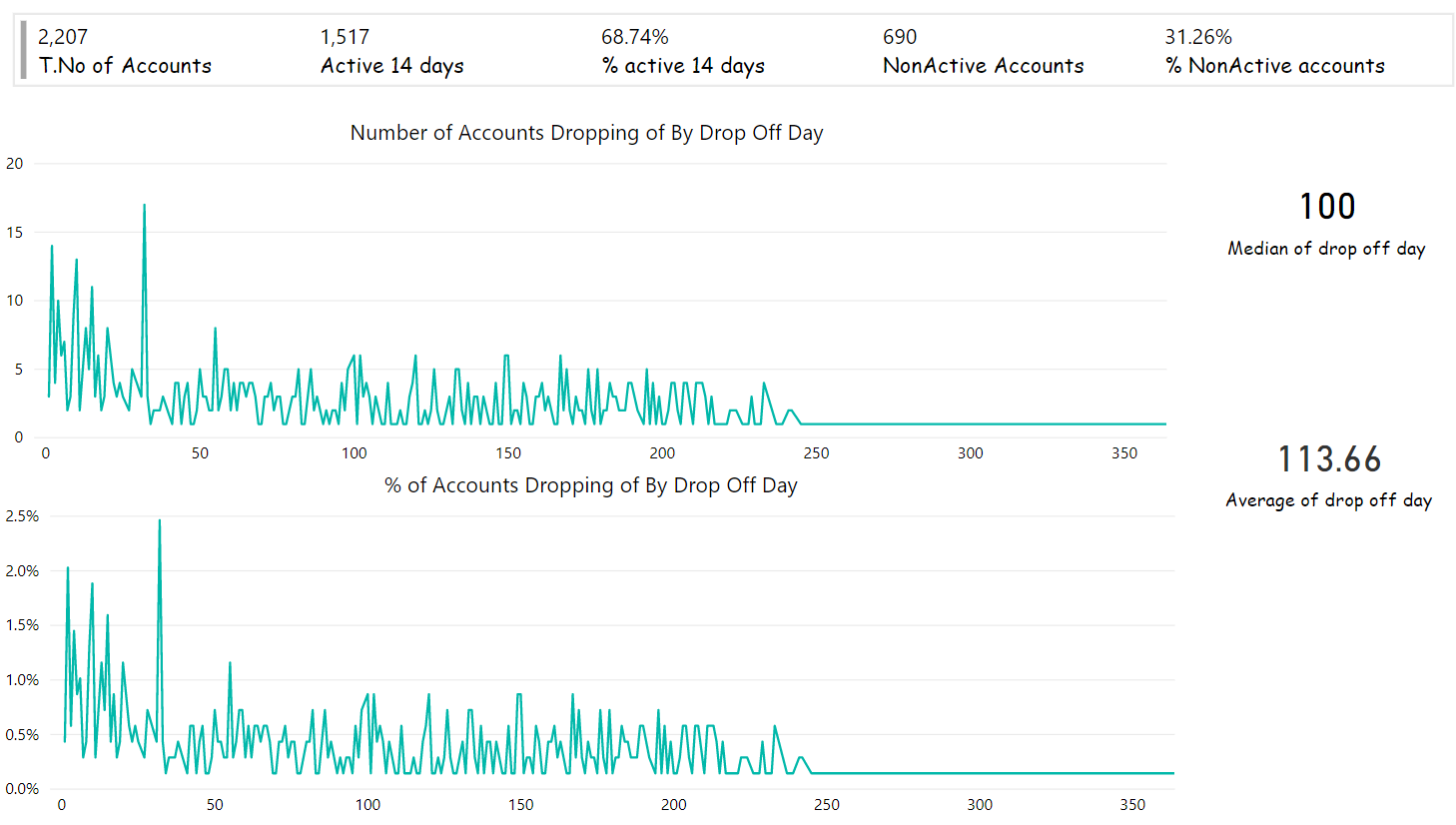Click the 100 x-axis label on the top chart
This screenshot has height=825, width=1456.
[355, 453]
